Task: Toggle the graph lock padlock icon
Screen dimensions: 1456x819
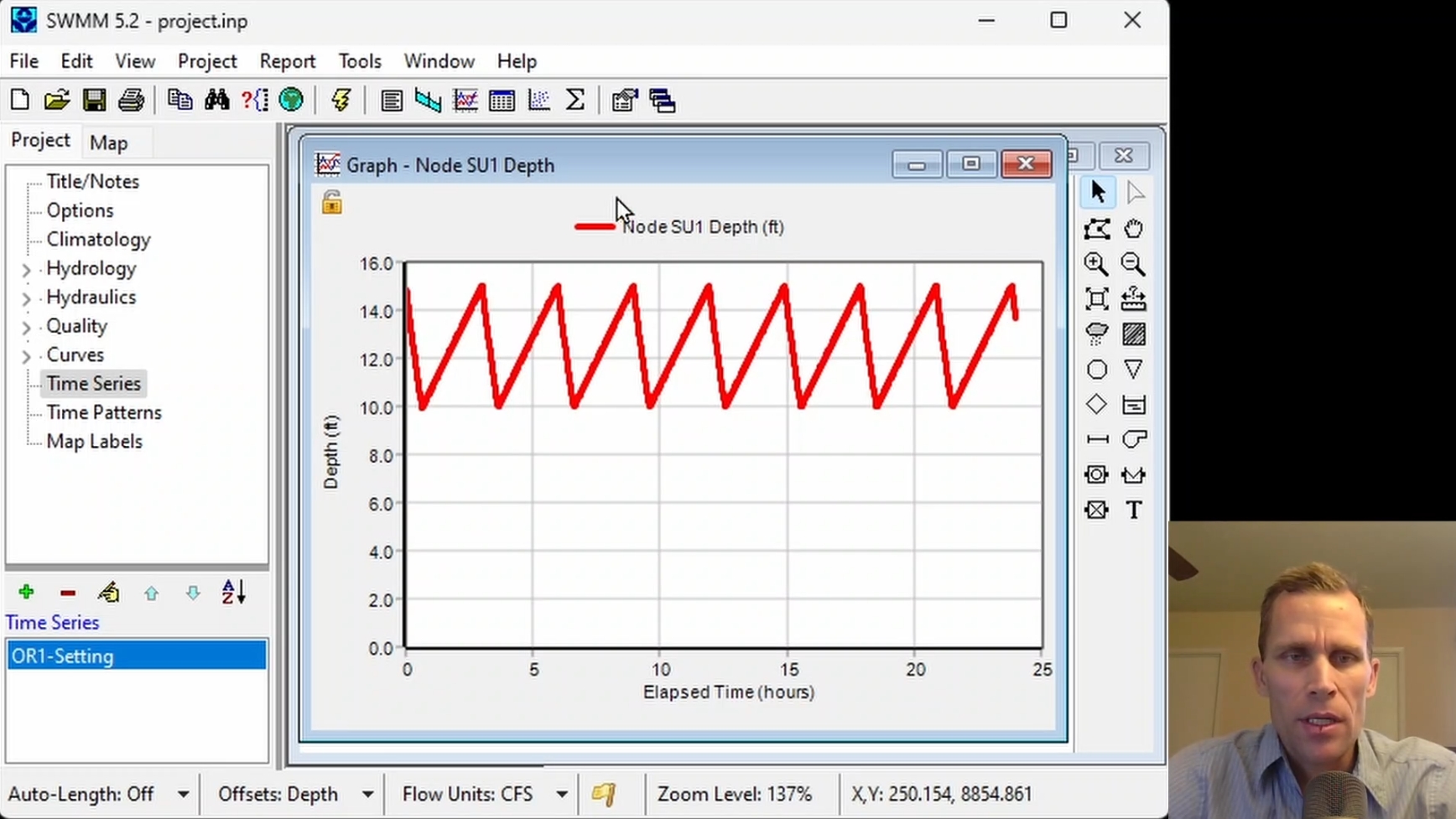Action: [x=332, y=202]
